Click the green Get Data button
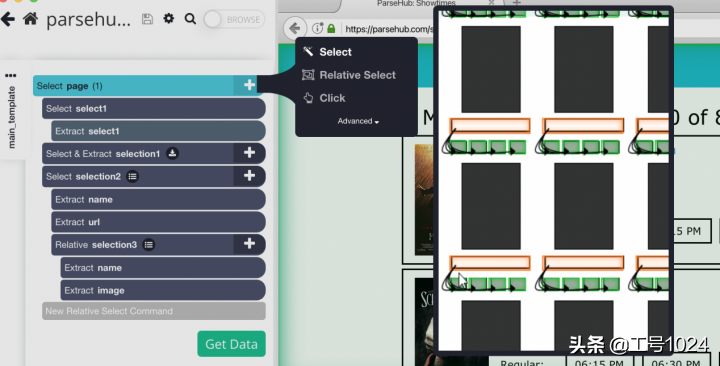This screenshot has height=366, width=720. (231, 344)
